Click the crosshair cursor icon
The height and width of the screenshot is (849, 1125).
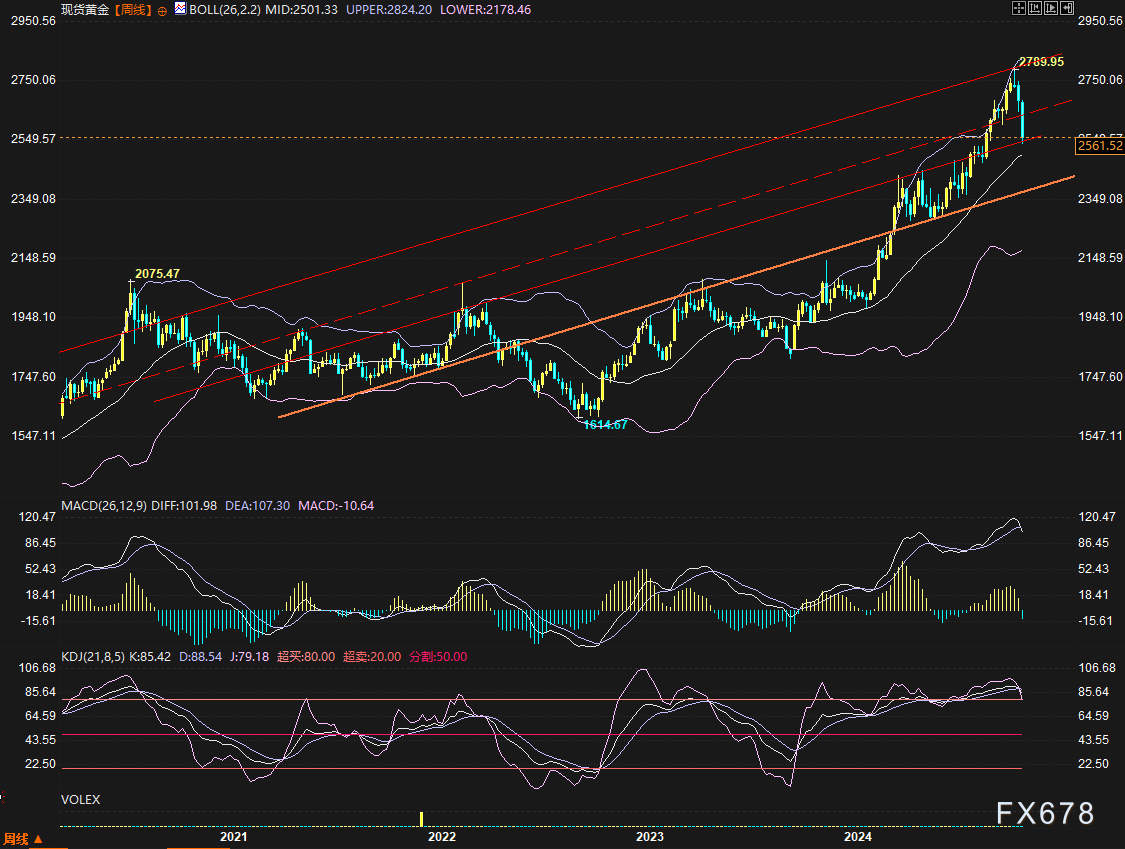(1019, 8)
